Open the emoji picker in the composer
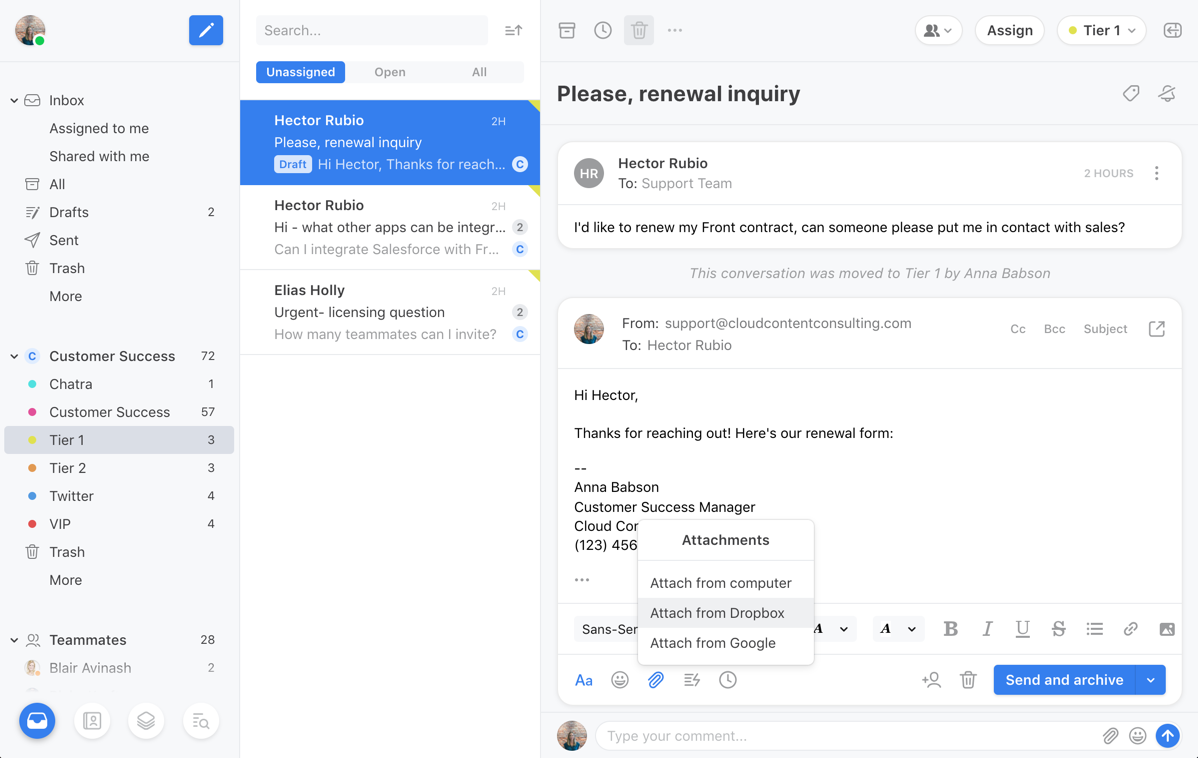The image size is (1198, 758). 620,680
